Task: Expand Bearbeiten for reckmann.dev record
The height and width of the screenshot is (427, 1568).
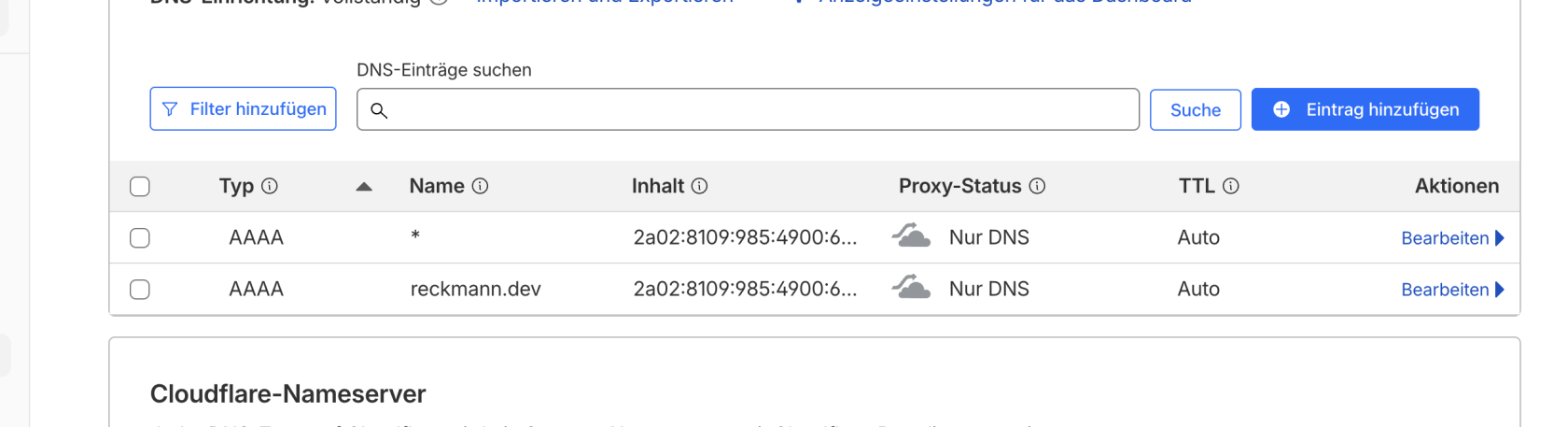Action: pos(1452,290)
